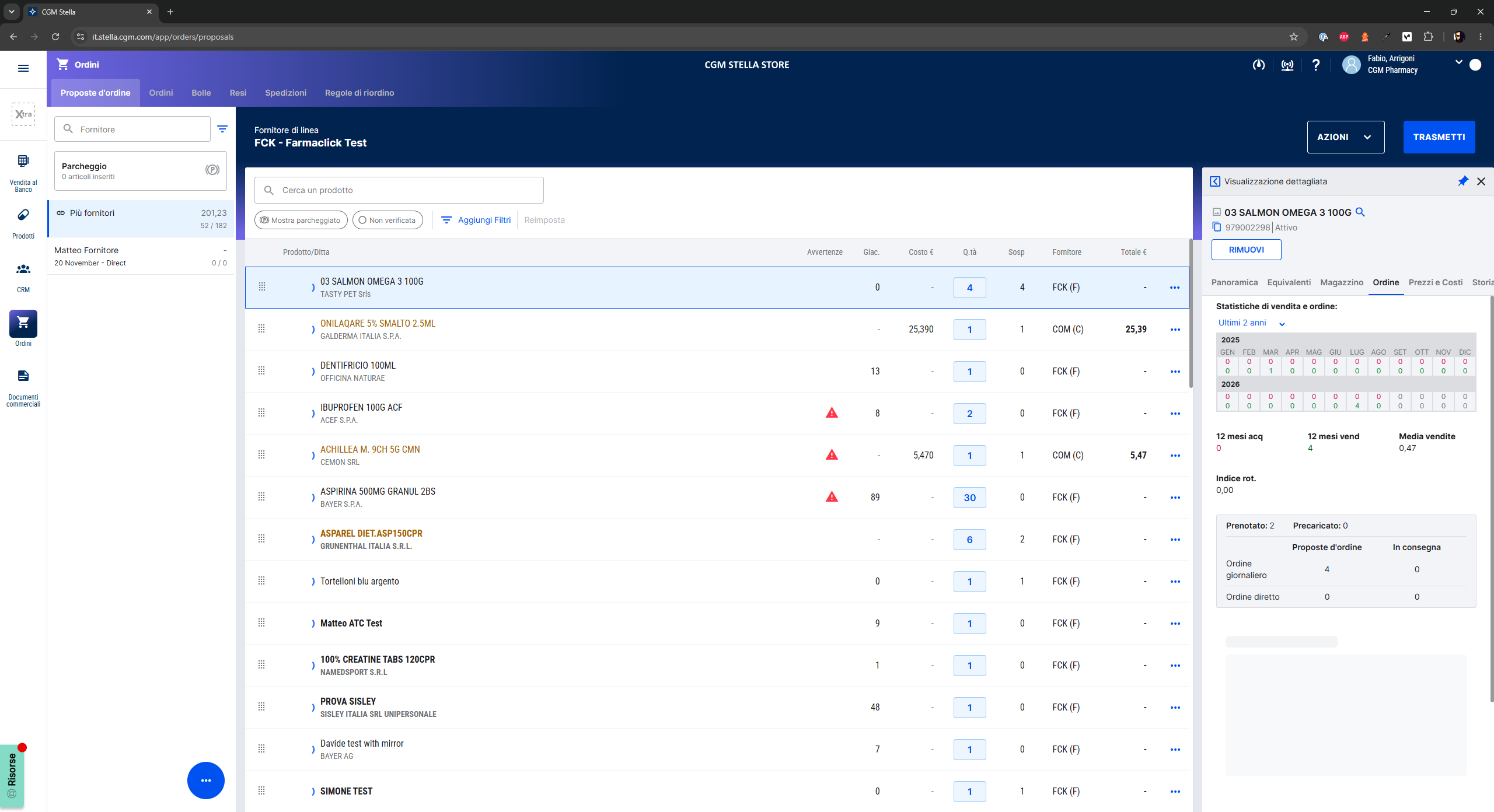
Task: Open more options for IBUPROFEN 100G ACF row
Action: point(1175,414)
